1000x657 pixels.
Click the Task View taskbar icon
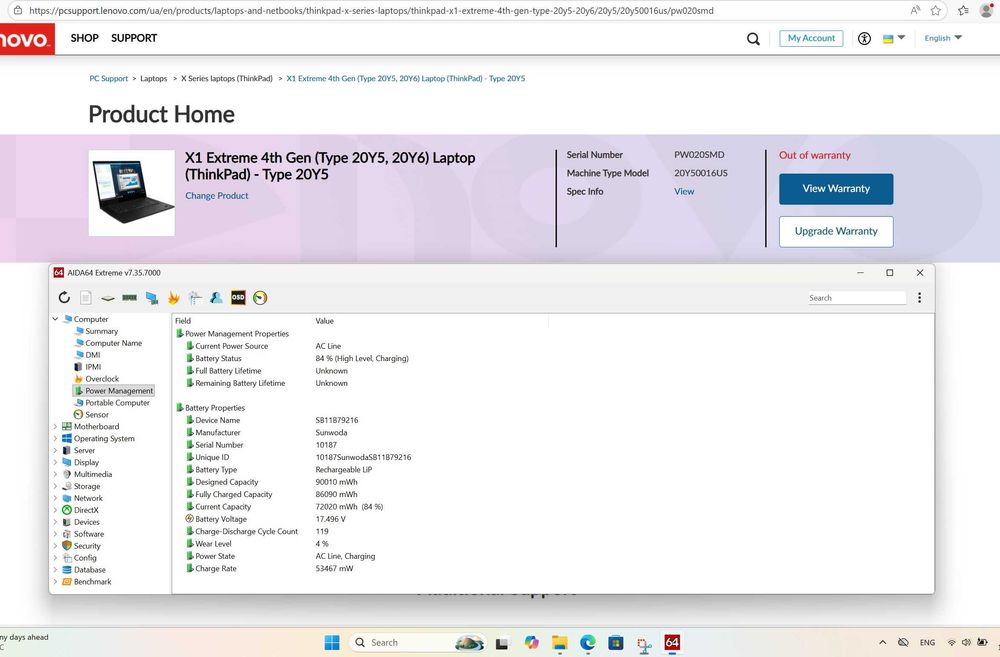pos(502,643)
